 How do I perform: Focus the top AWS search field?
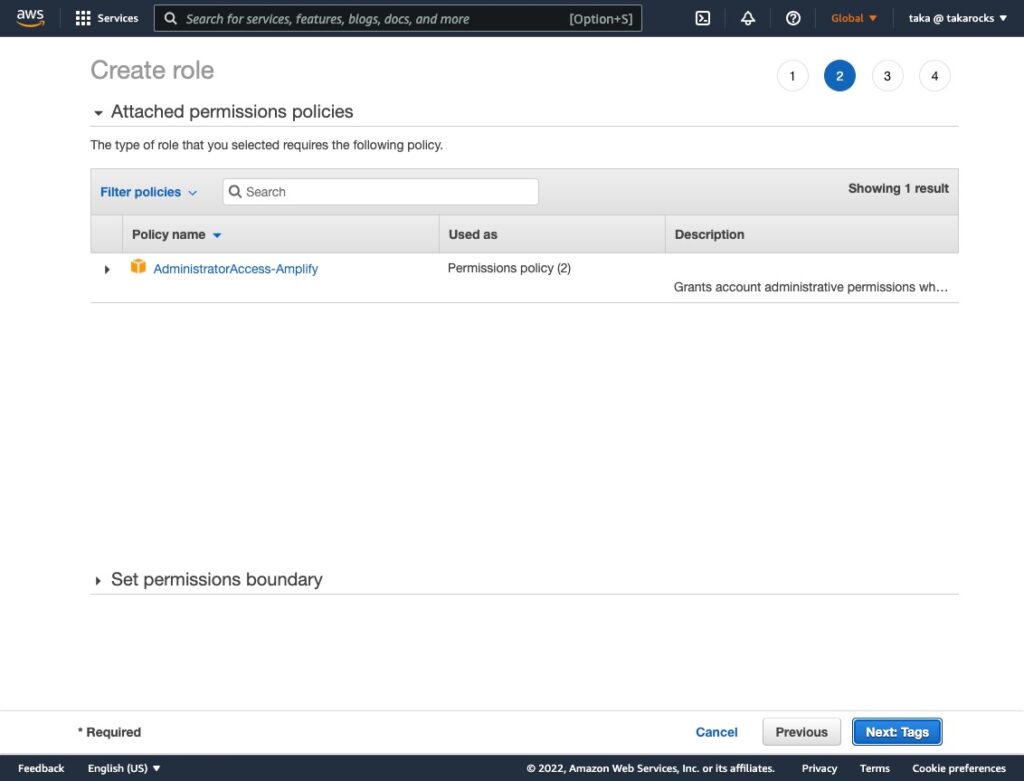(398, 18)
